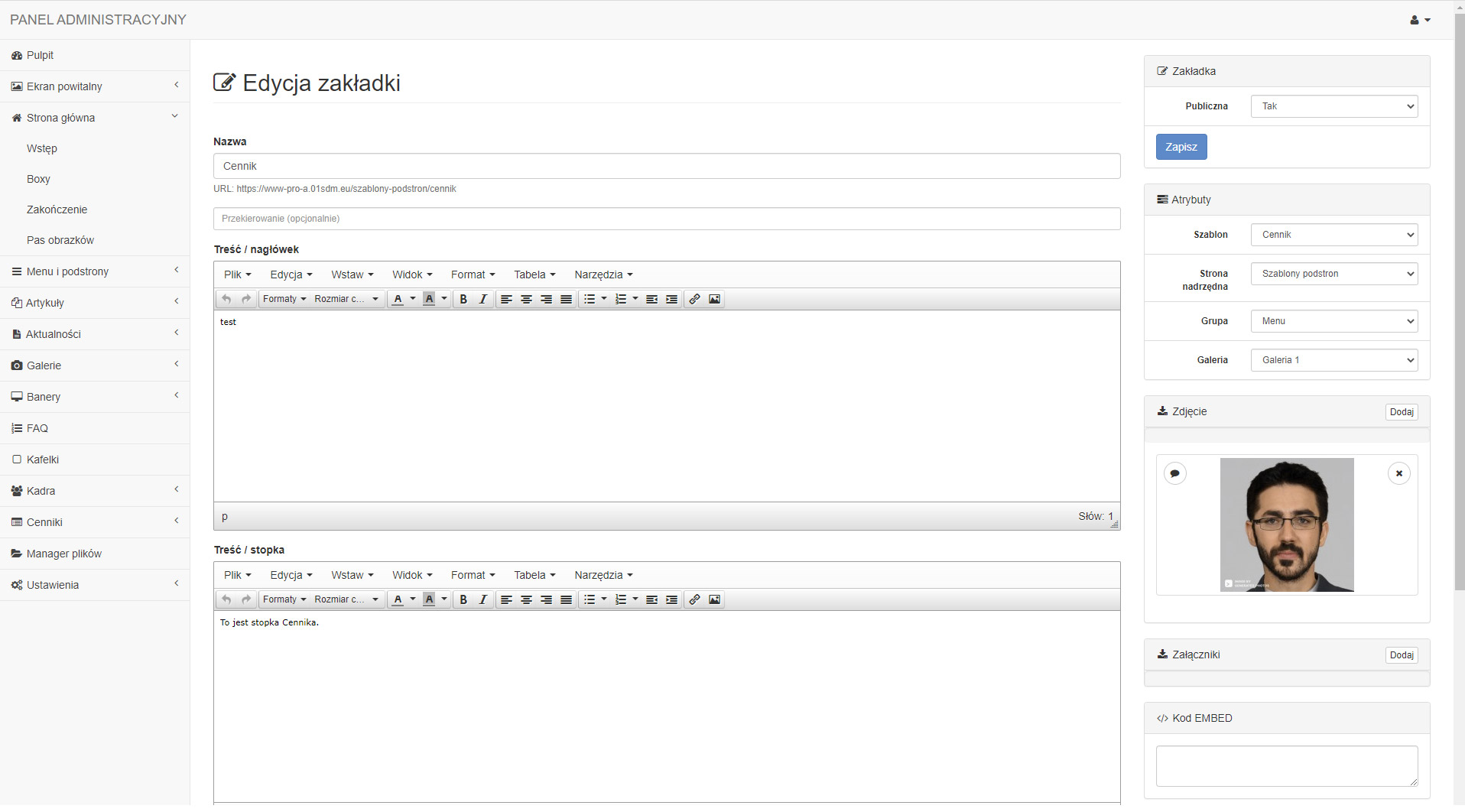Click the Zapisz button
The image size is (1465, 812).
tap(1181, 147)
